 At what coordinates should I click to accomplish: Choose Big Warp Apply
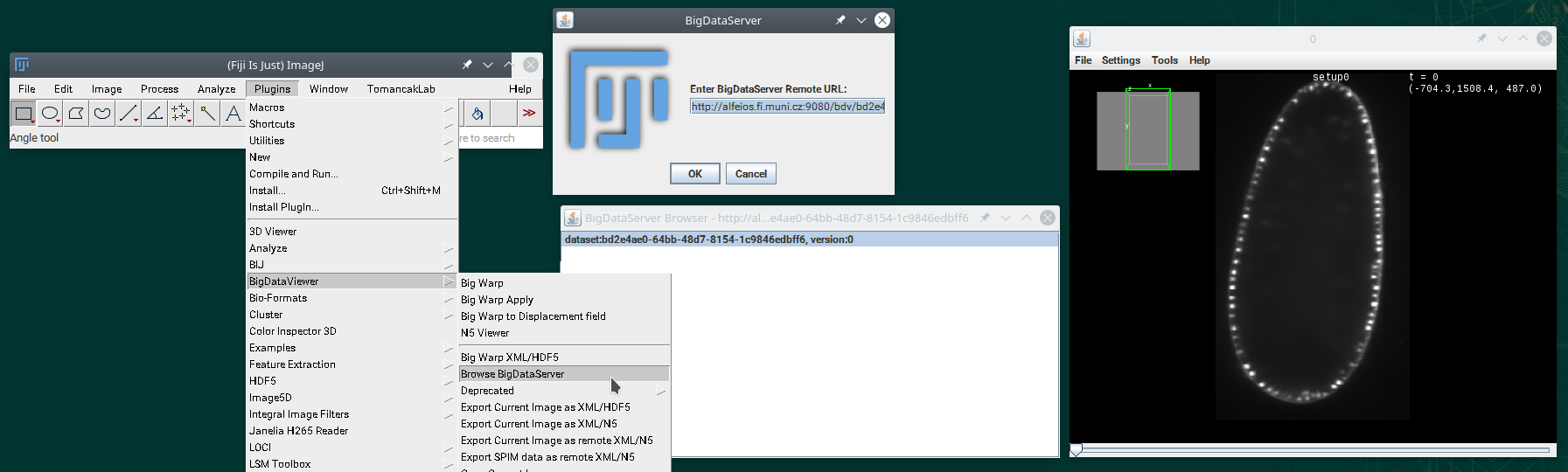click(x=564, y=300)
